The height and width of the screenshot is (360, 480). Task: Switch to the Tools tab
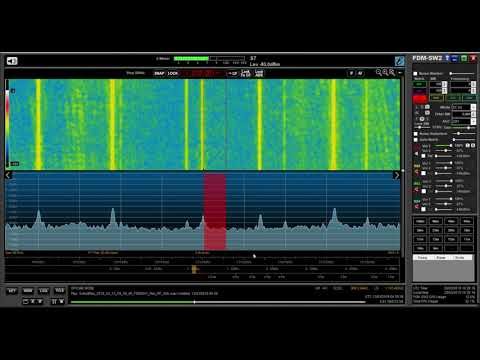pyautogui.click(x=460, y=258)
